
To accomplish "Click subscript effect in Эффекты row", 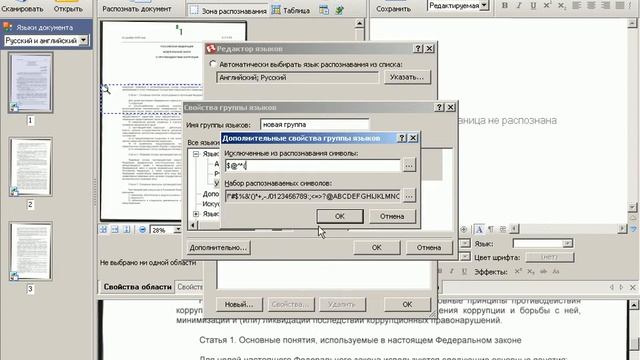I will pos(530,271).
